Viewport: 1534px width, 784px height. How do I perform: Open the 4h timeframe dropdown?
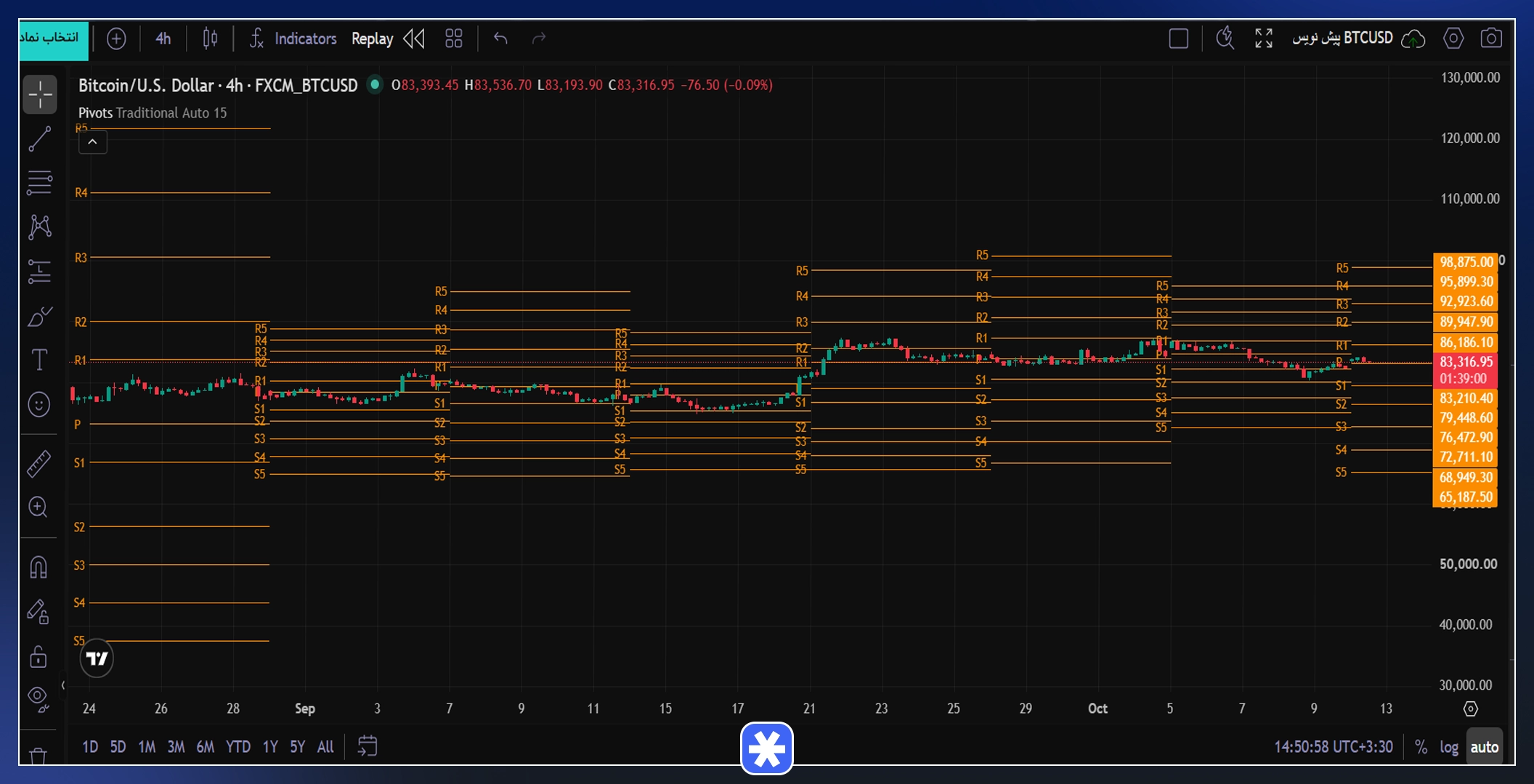(x=163, y=38)
